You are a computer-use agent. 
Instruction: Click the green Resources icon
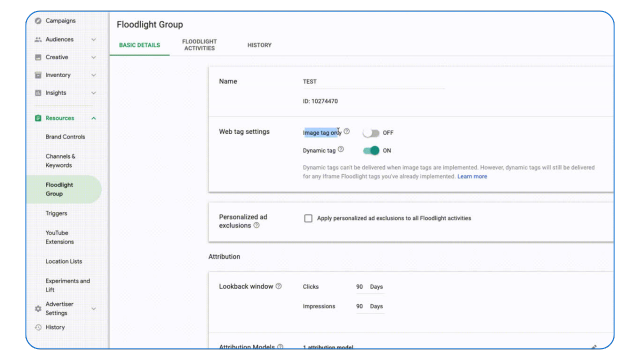(38, 118)
